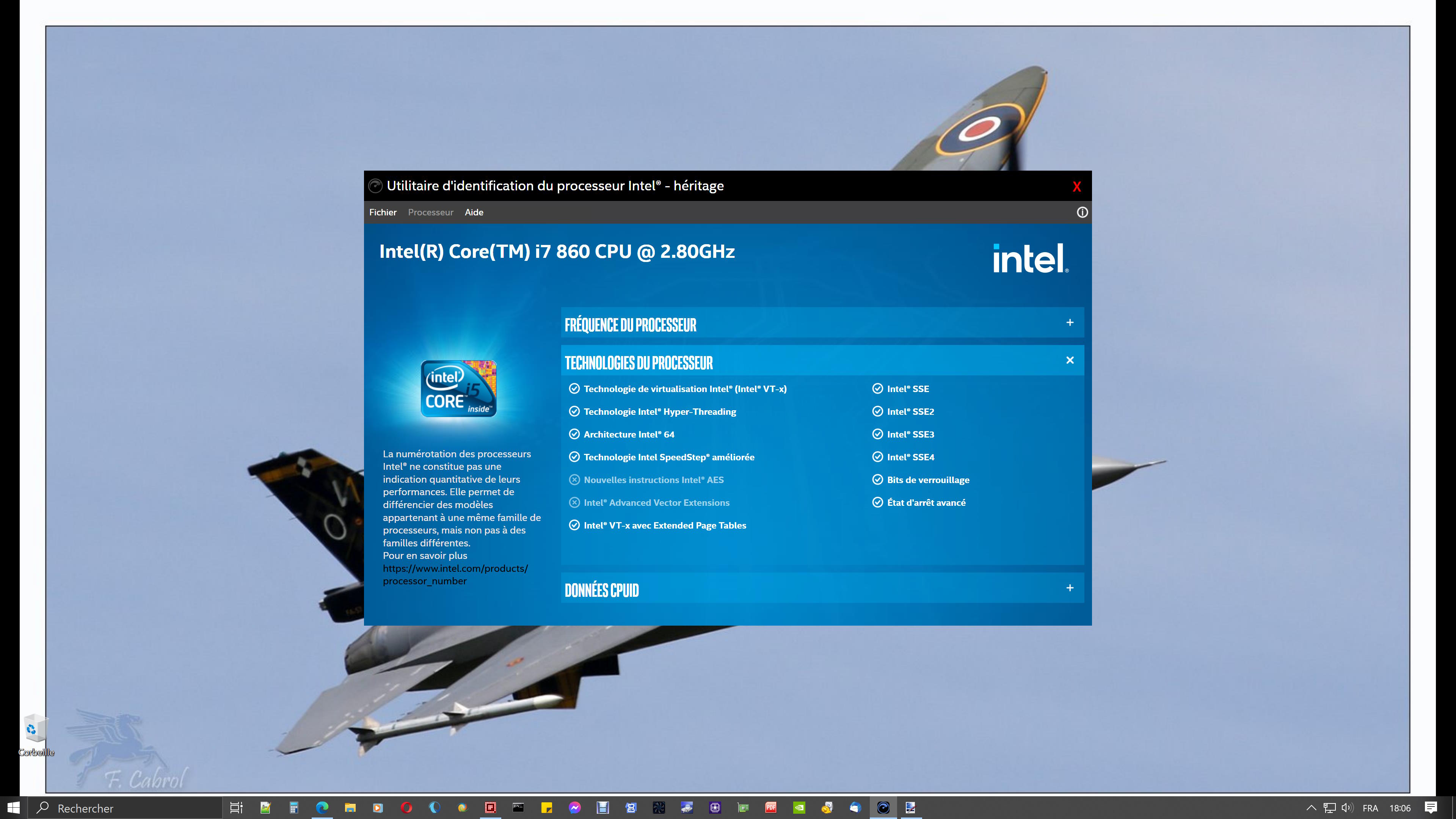Screen dimensions: 1456x819
Task: Open the Aide menu
Action: [x=474, y=212]
